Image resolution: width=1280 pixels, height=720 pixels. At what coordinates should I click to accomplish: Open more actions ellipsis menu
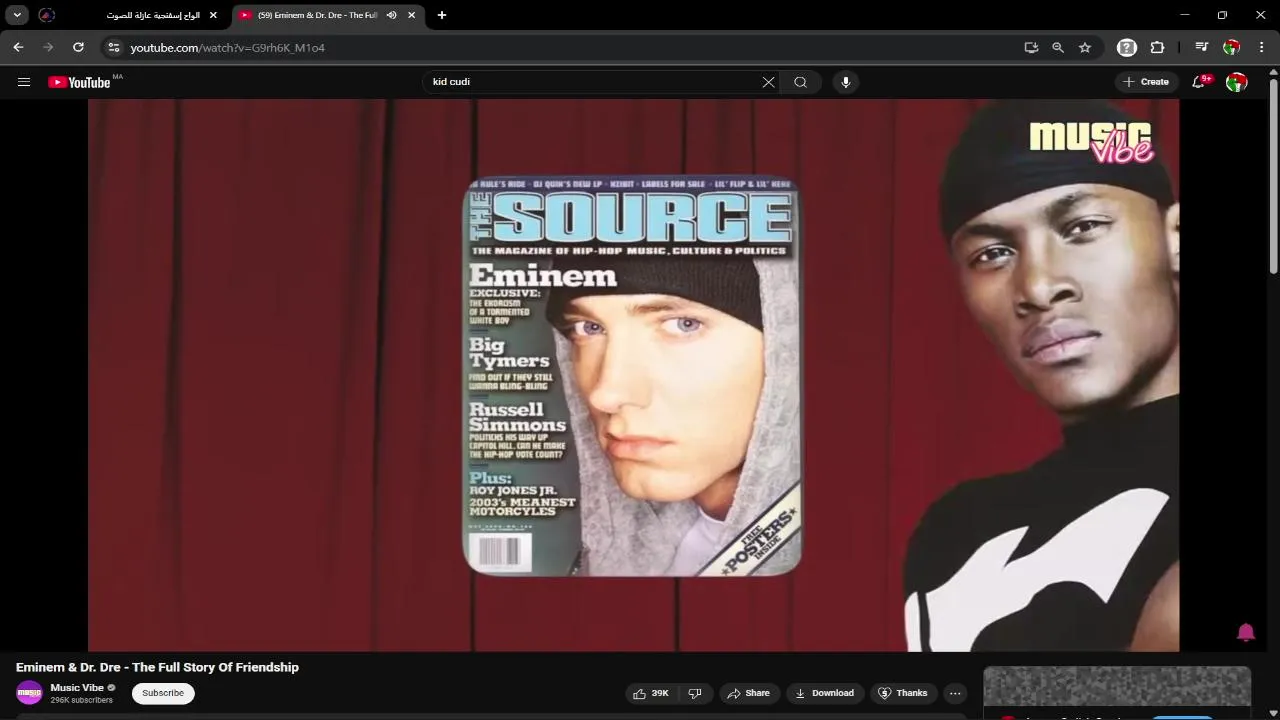click(x=955, y=693)
